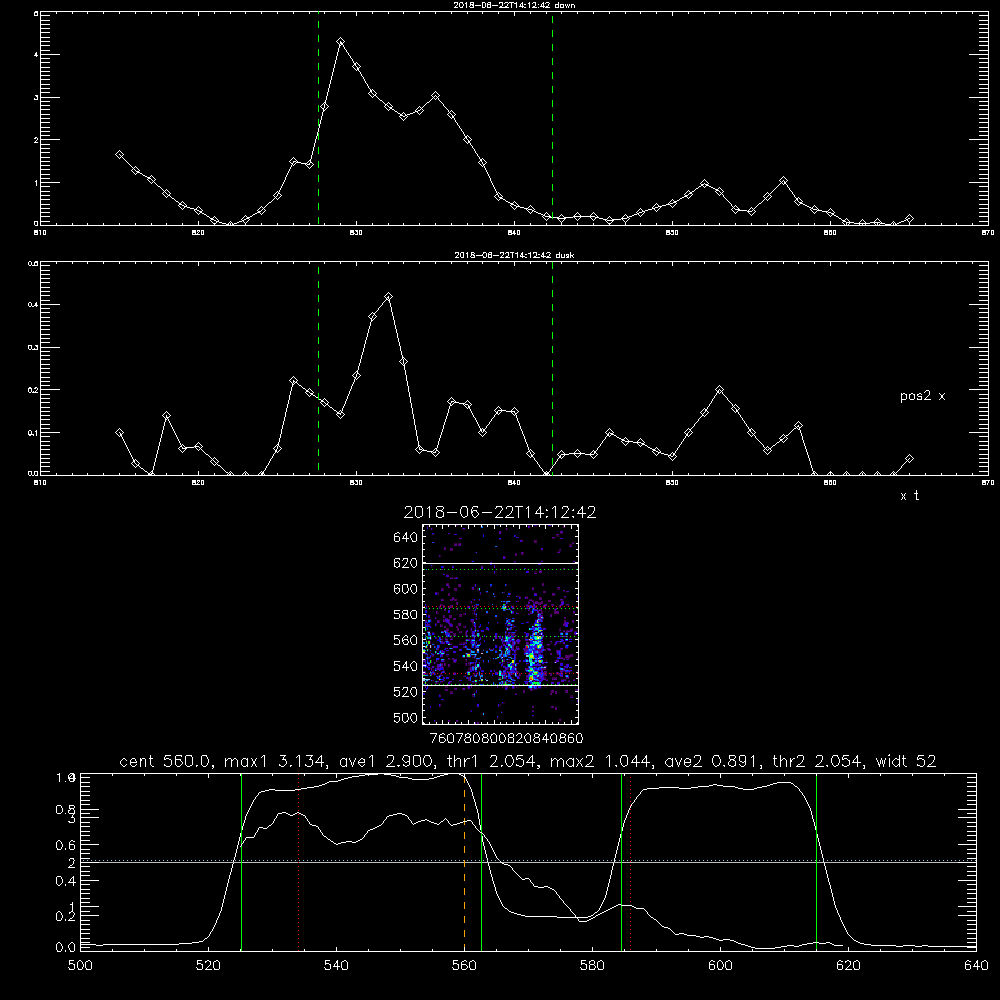
Task: Click the dusk plot title text
Action: click(x=514, y=255)
